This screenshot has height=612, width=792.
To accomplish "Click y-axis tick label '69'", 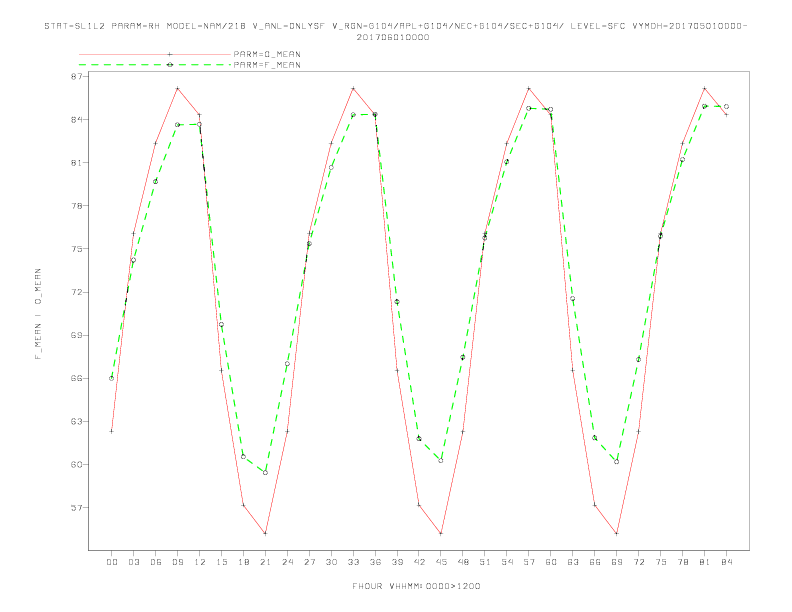I will [79, 335].
